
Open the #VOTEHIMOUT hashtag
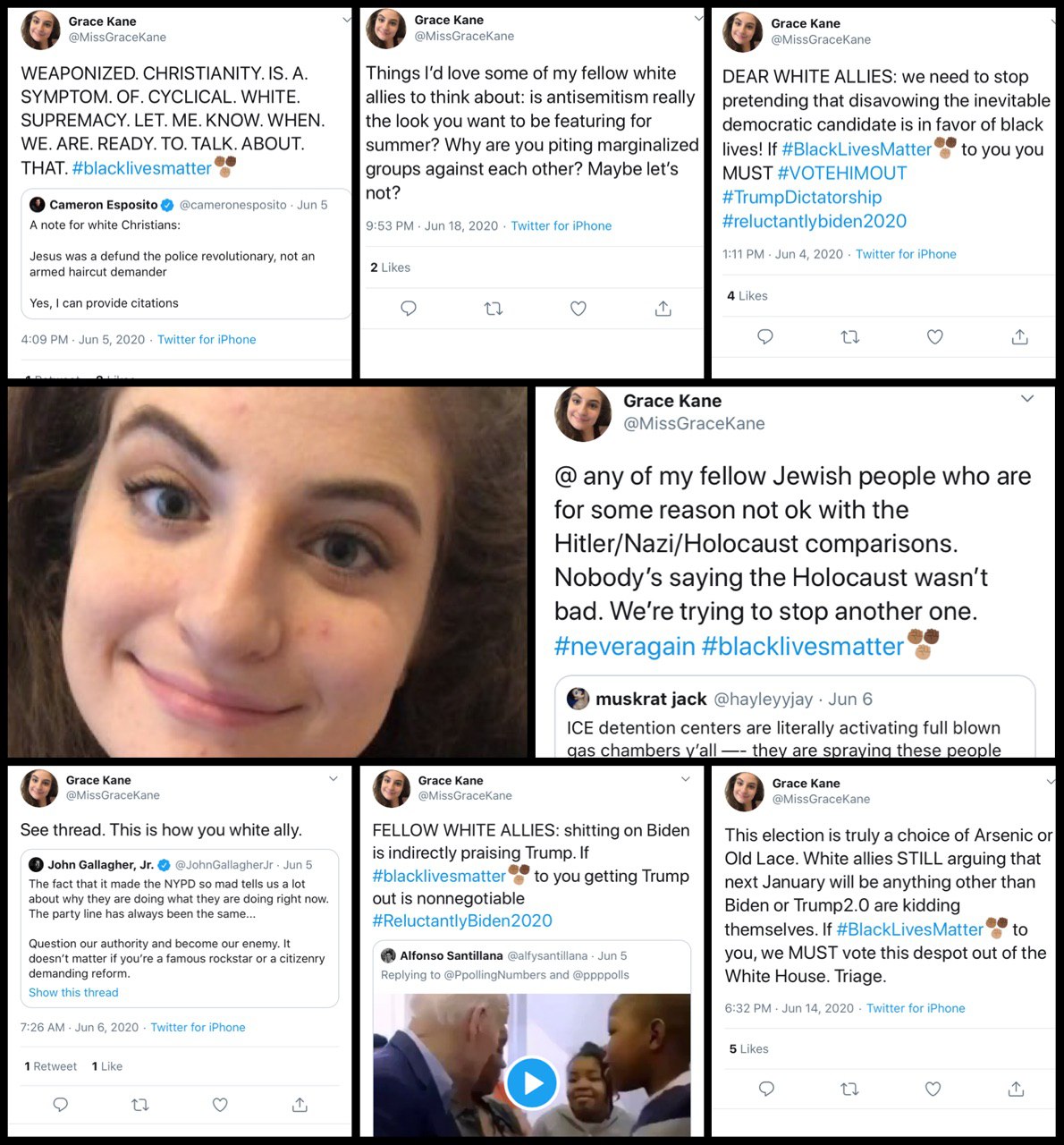(x=842, y=174)
